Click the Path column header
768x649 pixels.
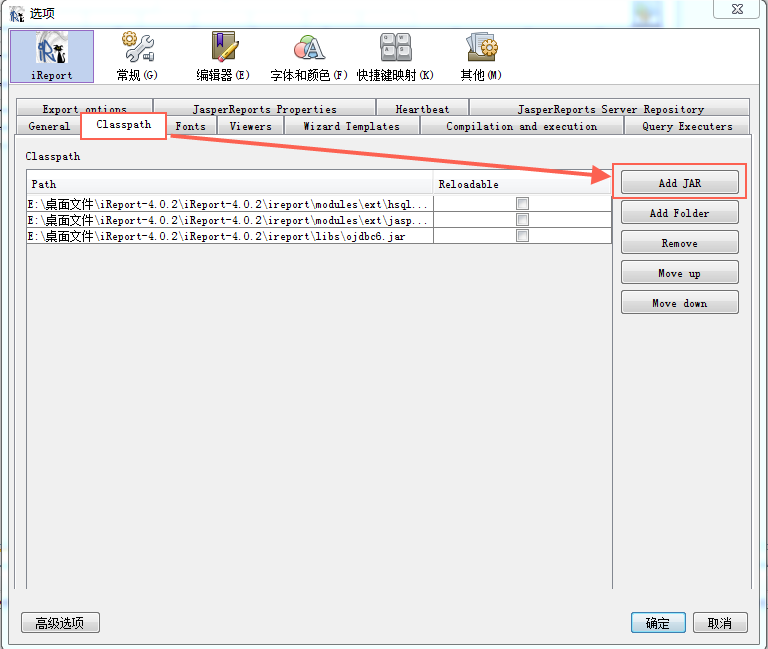pyautogui.click(x=230, y=184)
